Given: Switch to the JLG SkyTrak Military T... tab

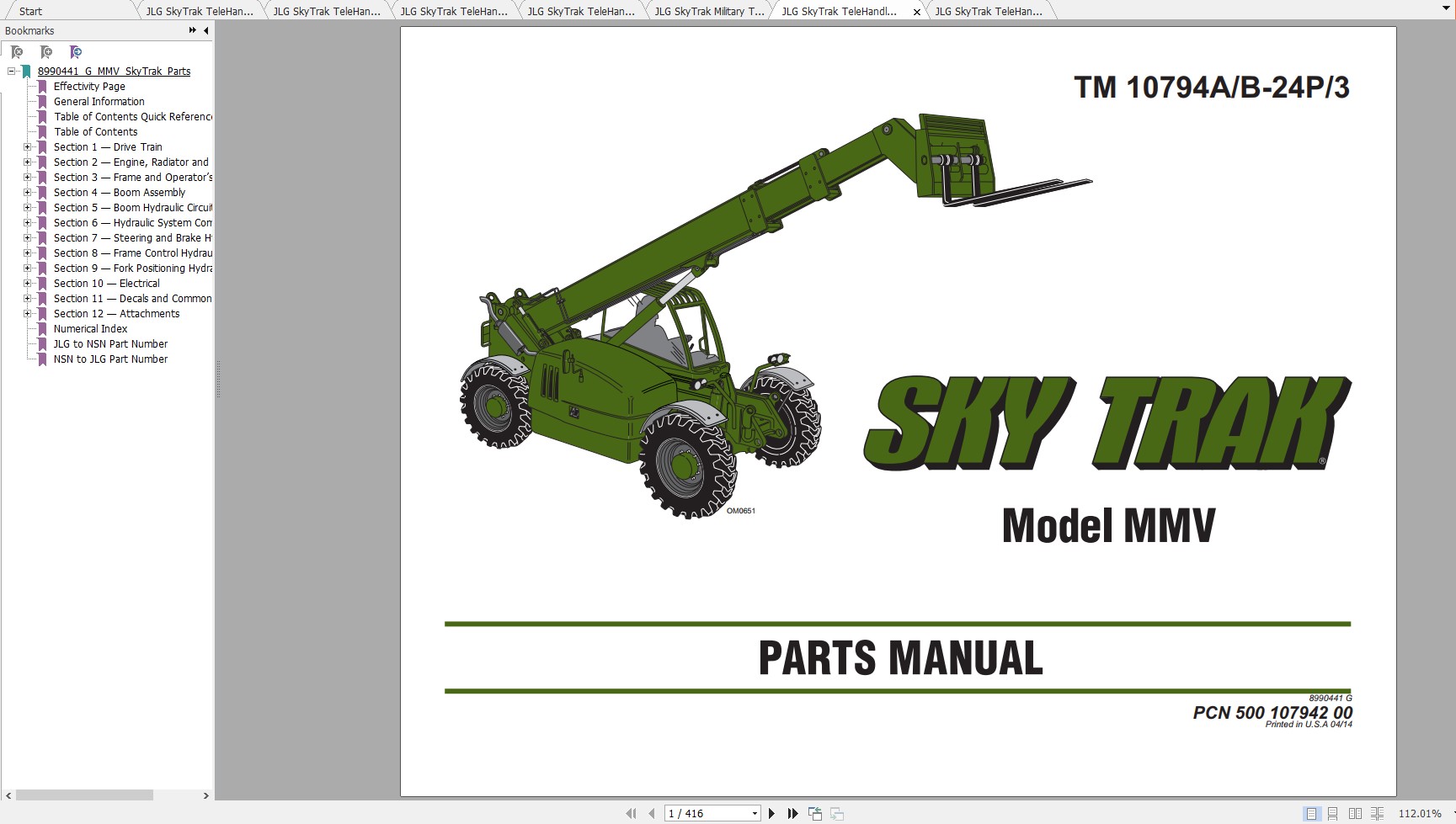Looking at the screenshot, I should [x=709, y=11].
